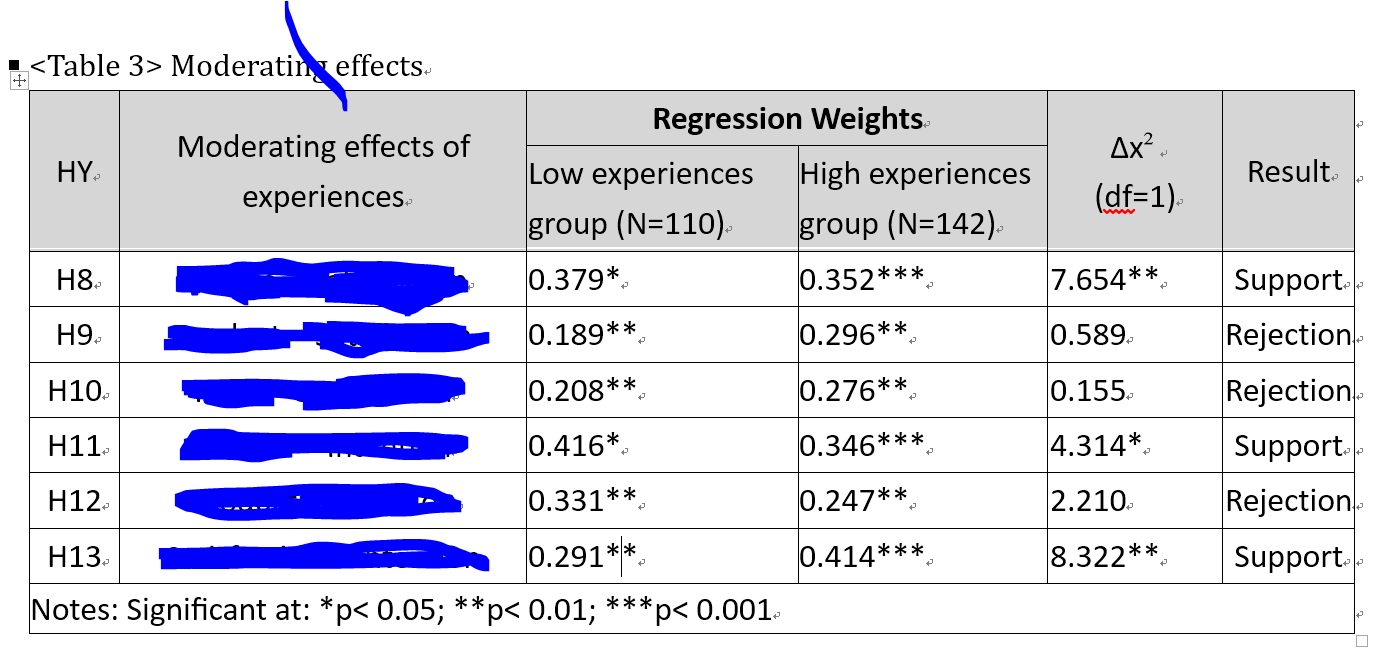The image size is (1384, 658).
Task: Click the table move handle icon
Action: click(x=19, y=81)
